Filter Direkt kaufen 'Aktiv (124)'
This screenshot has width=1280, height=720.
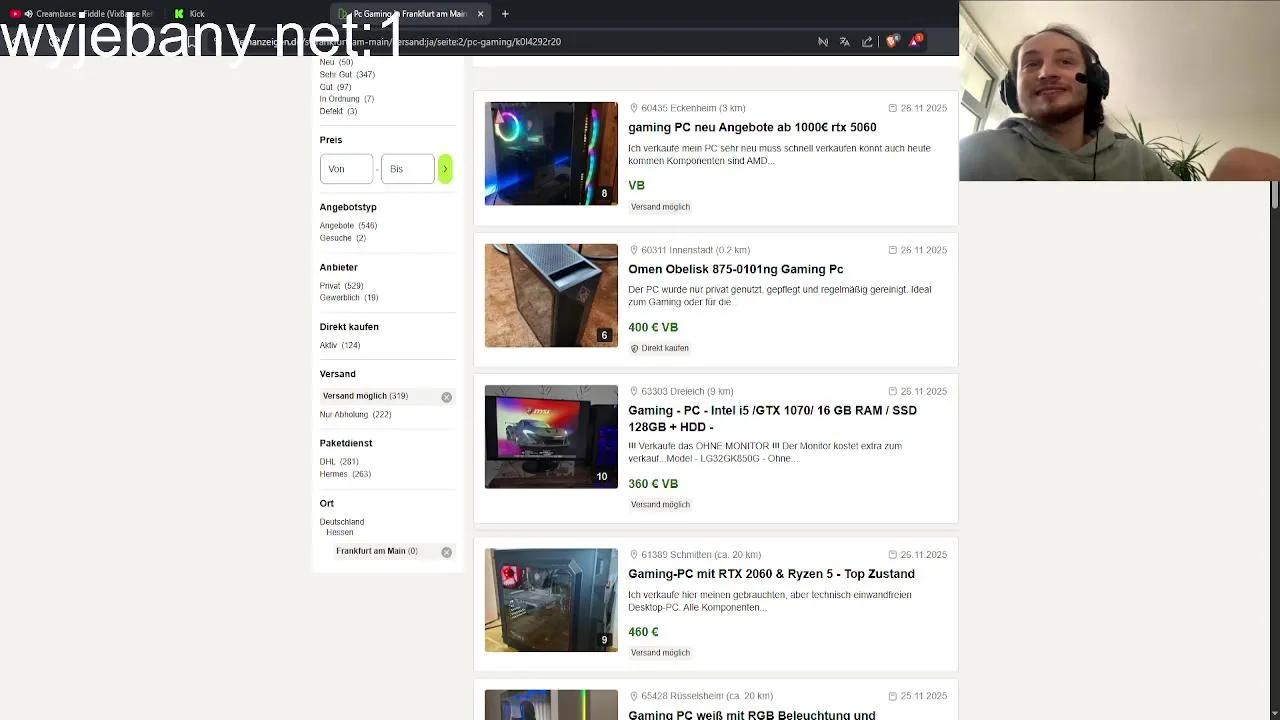click(340, 345)
